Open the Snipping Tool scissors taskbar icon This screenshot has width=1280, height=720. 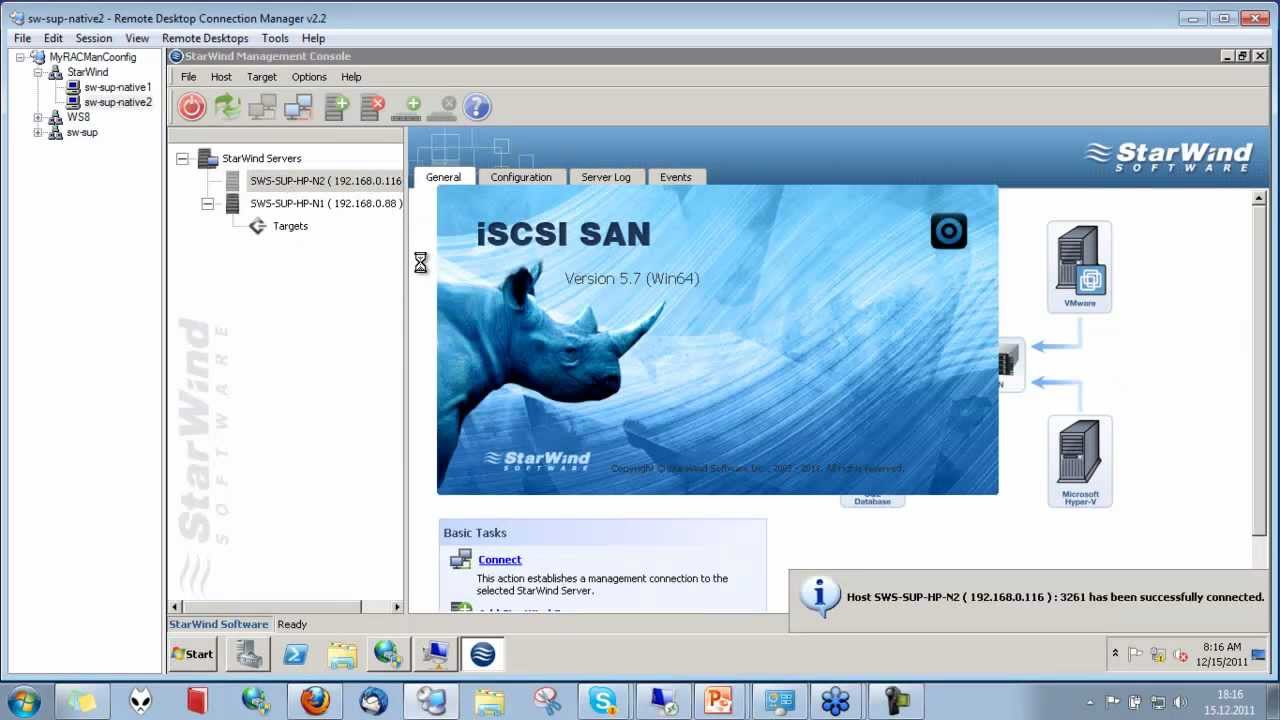(x=547, y=701)
